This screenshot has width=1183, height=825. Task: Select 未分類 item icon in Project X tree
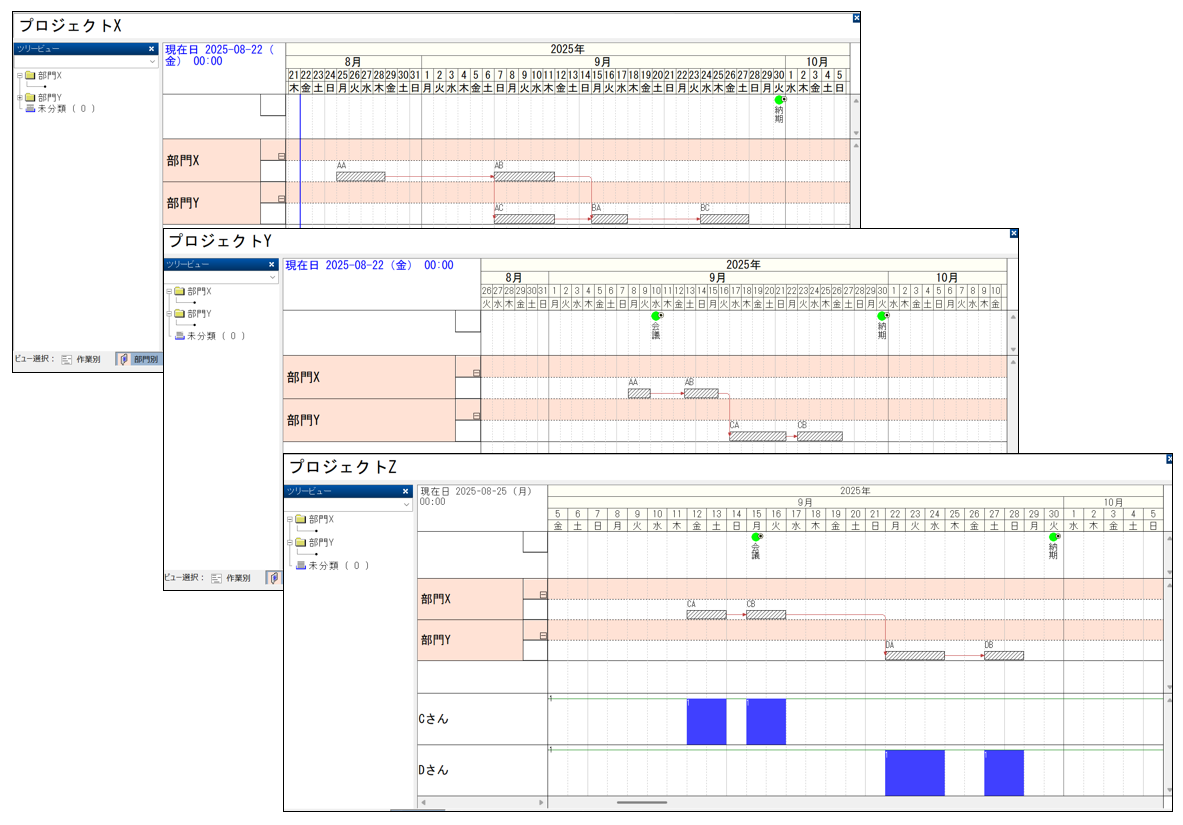pyautogui.click(x=30, y=108)
